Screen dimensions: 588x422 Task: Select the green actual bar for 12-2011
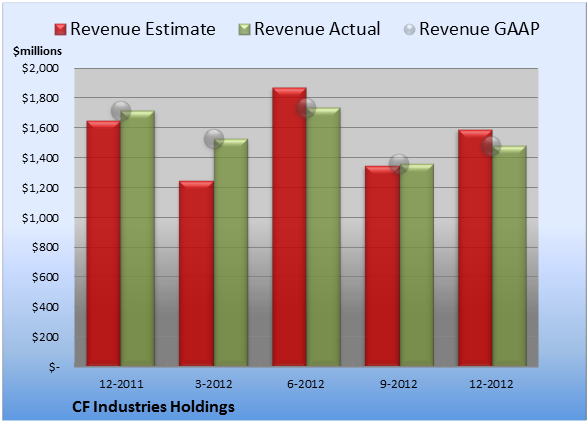click(x=138, y=238)
